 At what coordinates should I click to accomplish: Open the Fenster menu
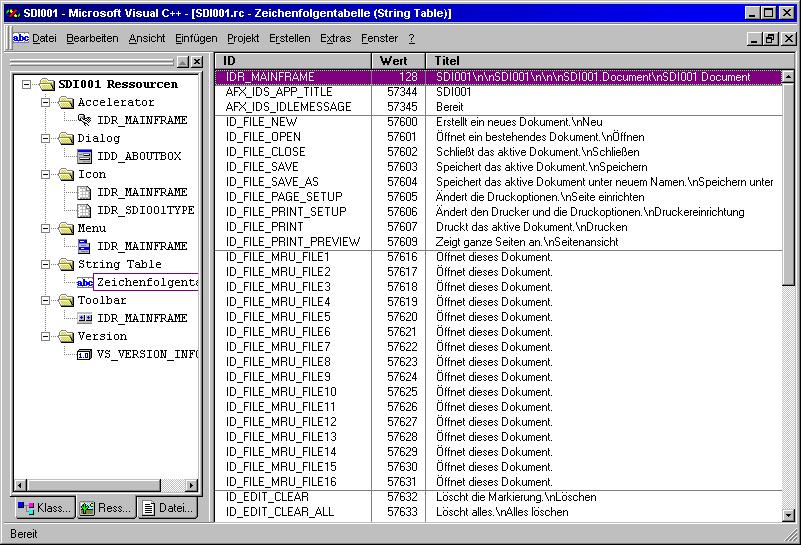pos(380,38)
